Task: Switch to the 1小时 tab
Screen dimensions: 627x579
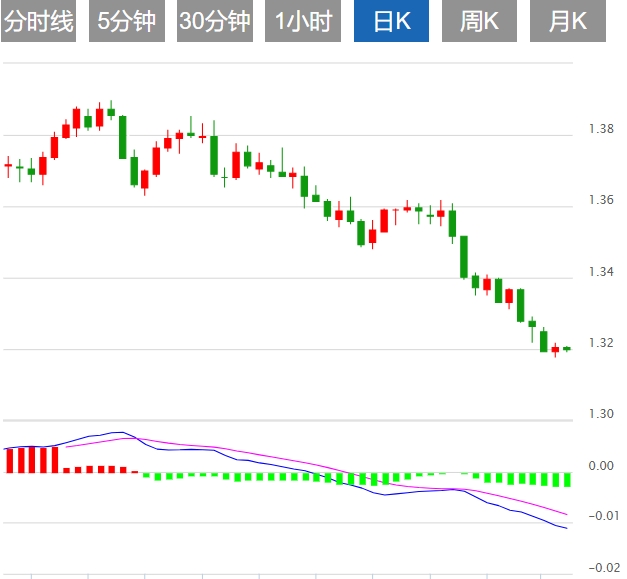Action: [x=302, y=22]
